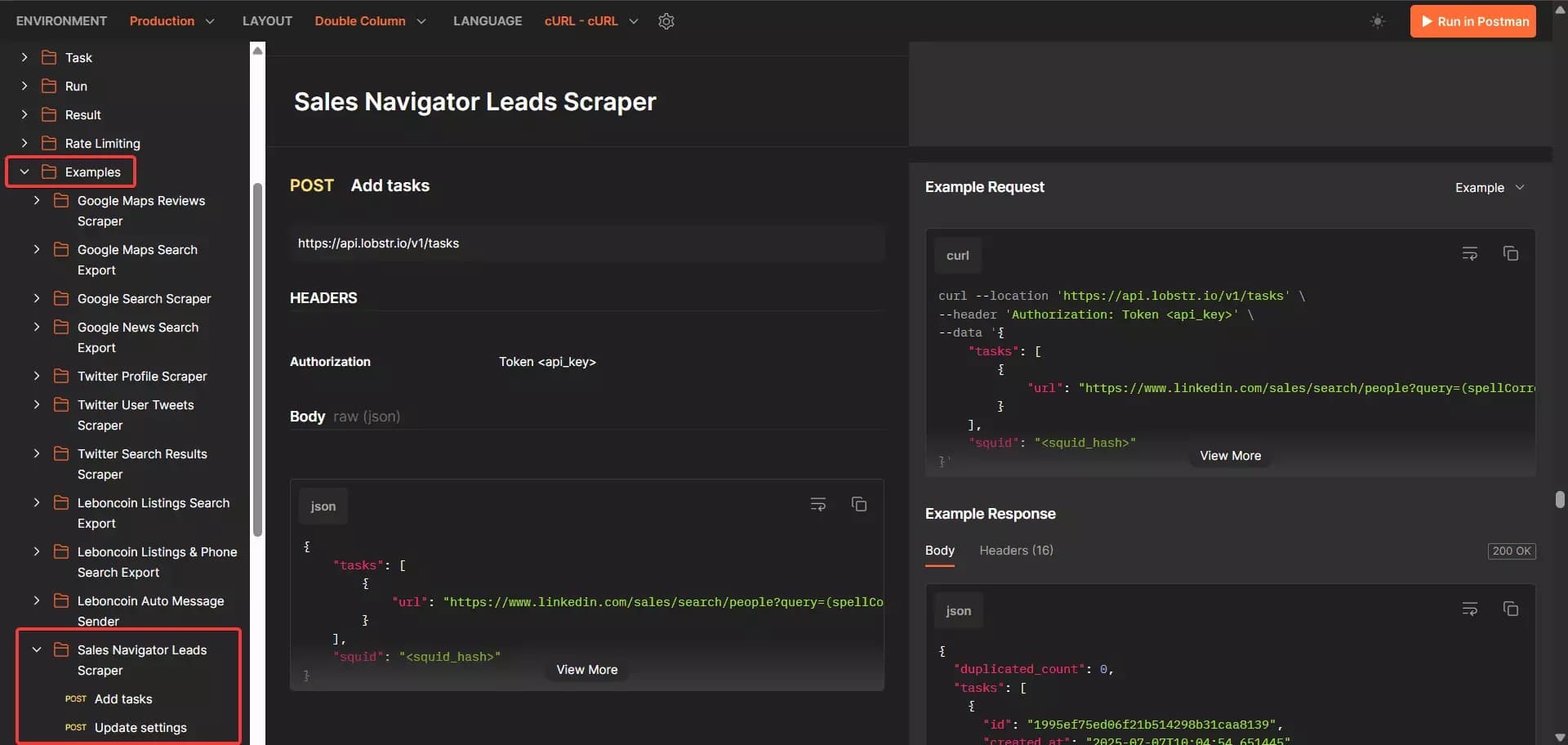
Task: Copy the Example Response json
Action: click(1510, 609)
